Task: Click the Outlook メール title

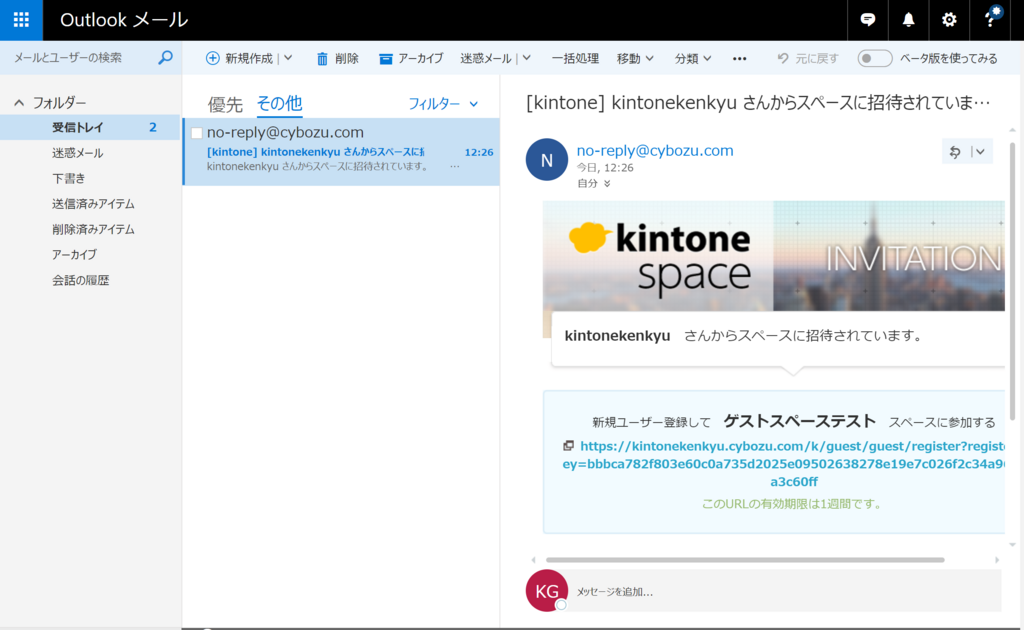Action: coord(124,20)
